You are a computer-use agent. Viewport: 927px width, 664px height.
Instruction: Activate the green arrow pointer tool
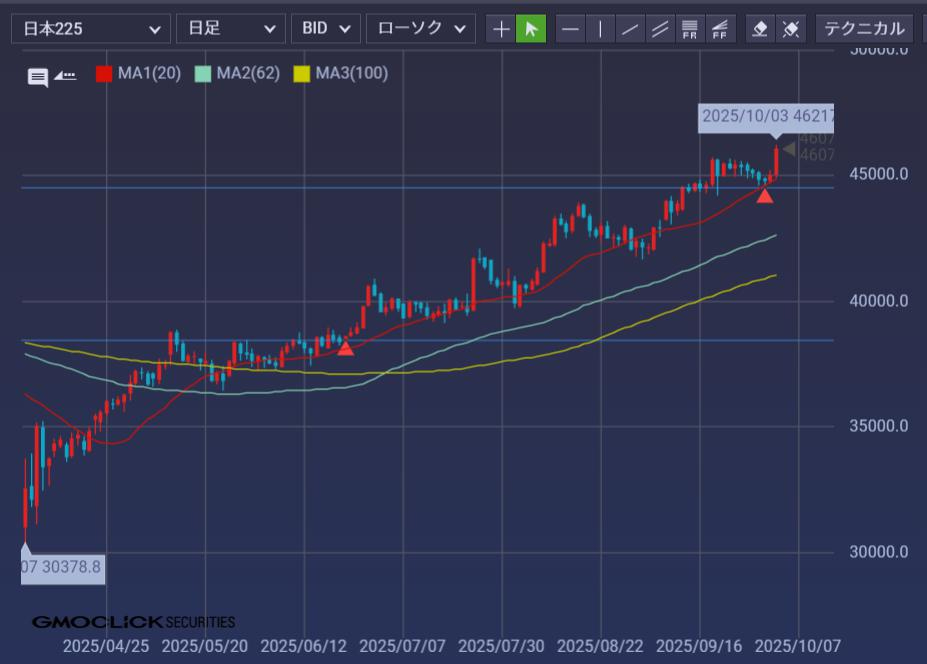click(531, 29)
